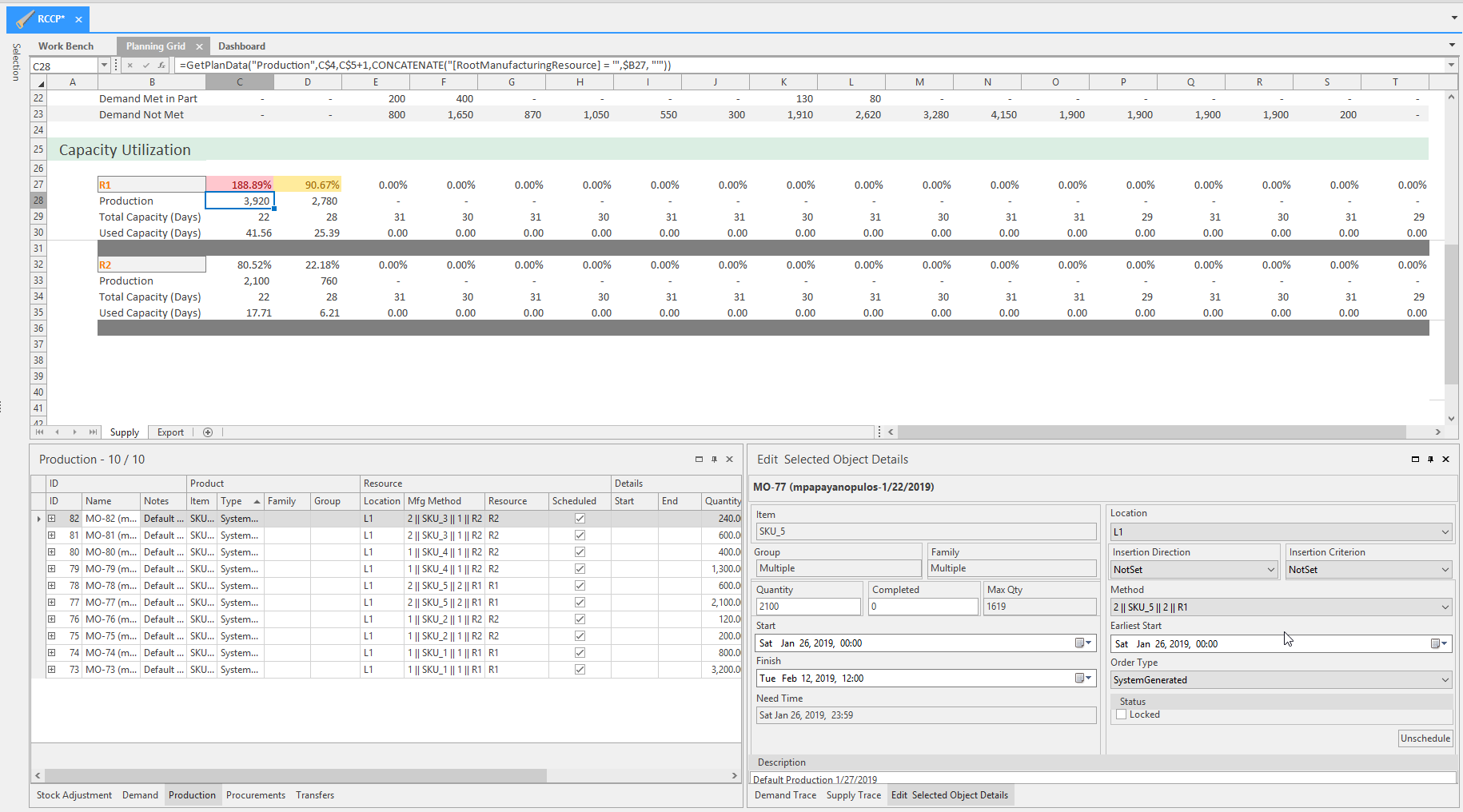Switch to the Dashboard tab
This screenshot has height=812, width=1463.
(241, 46)
